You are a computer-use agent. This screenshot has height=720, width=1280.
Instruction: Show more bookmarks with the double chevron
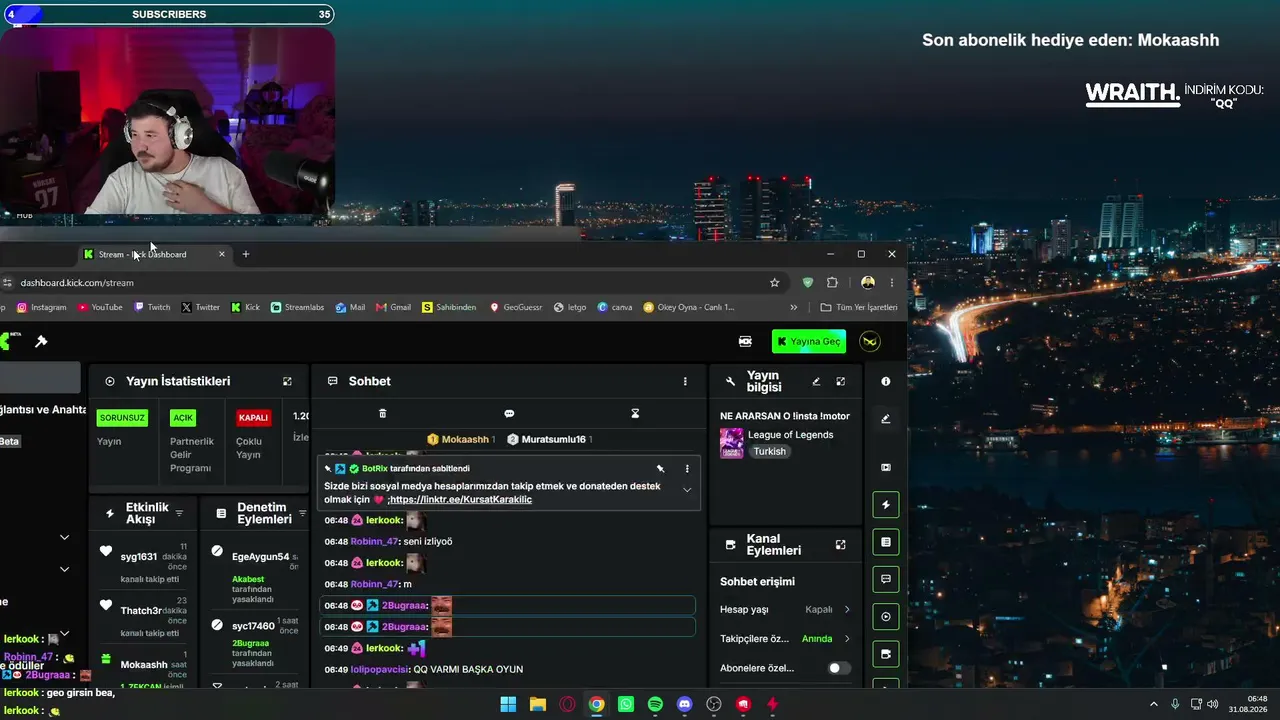[x=794, y=308]
